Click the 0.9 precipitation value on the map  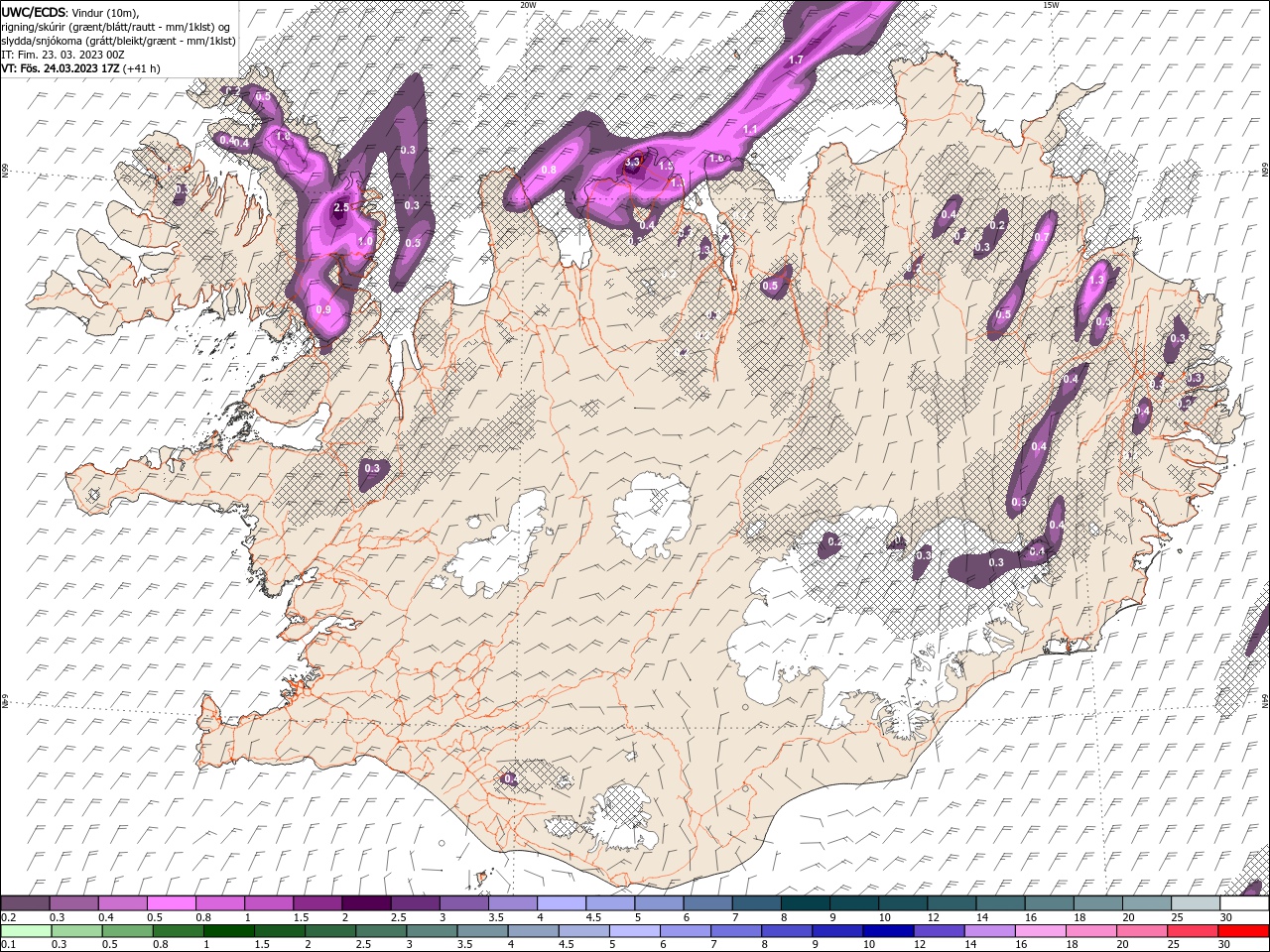[x=323, y=310]
